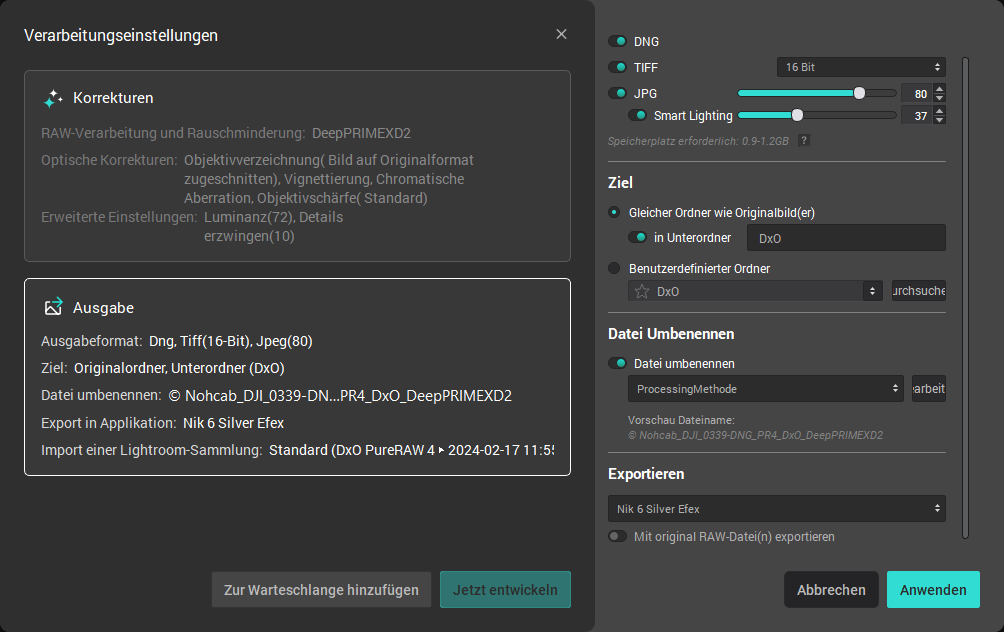Click the Korrekturen sparkle icon
Screen dimensions: 1004x632
point(53,98)
